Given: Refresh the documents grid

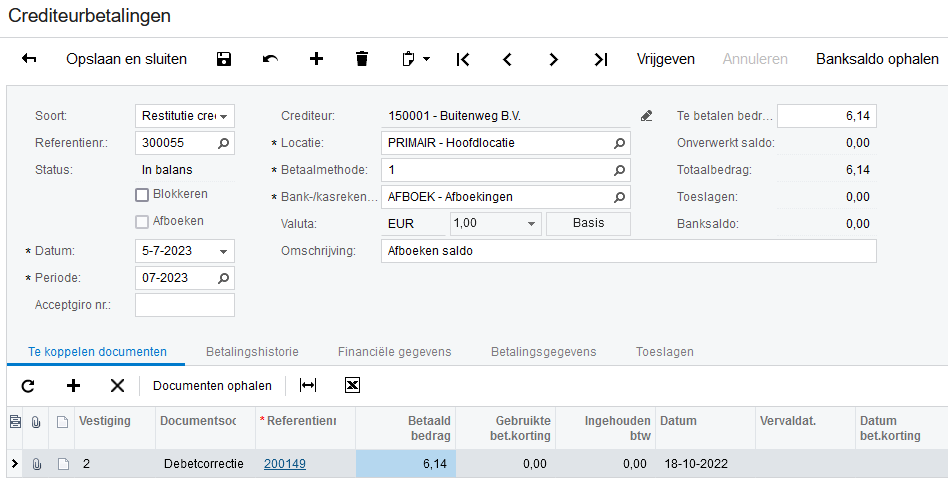Looking at the screenshot, I should (x=28, y=386).
